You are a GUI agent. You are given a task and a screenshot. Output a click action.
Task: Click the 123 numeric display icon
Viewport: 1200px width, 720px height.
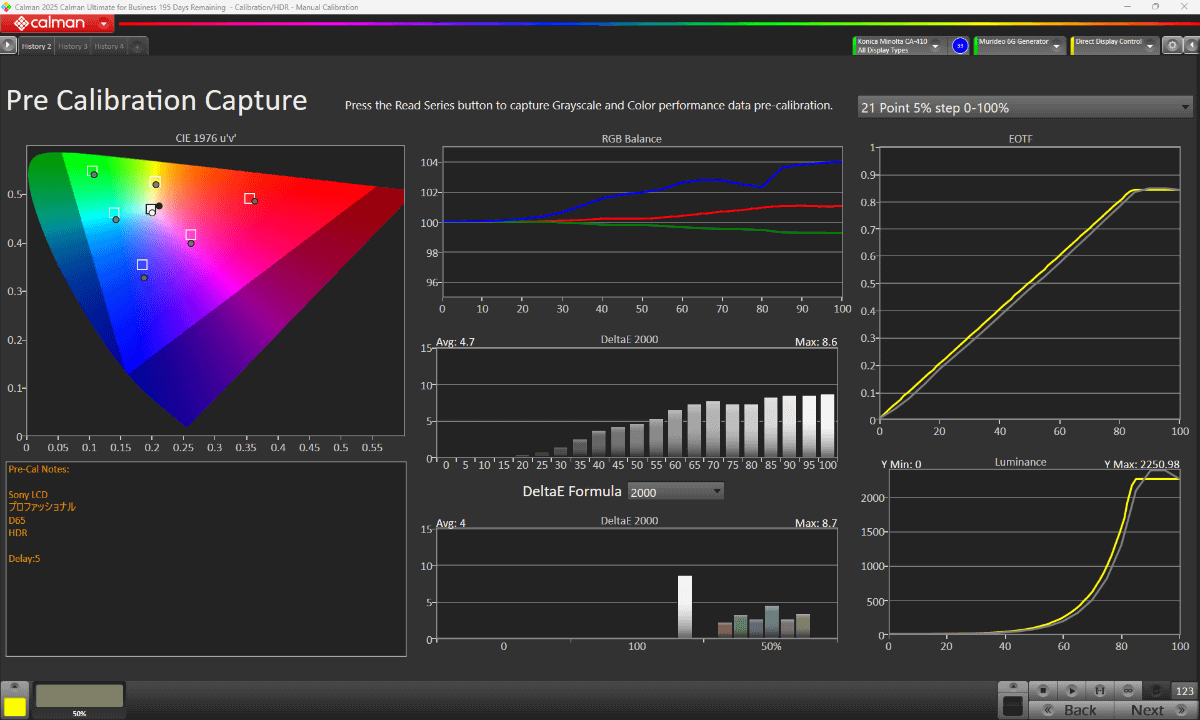tap(1185, 691)
